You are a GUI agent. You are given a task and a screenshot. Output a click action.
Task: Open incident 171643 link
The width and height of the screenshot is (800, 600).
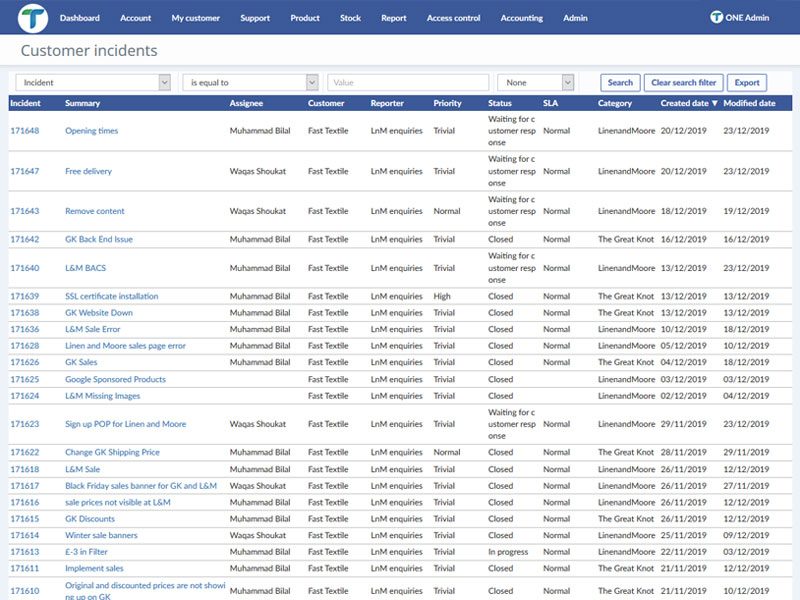pyautogui.click(x=25, y=211)
